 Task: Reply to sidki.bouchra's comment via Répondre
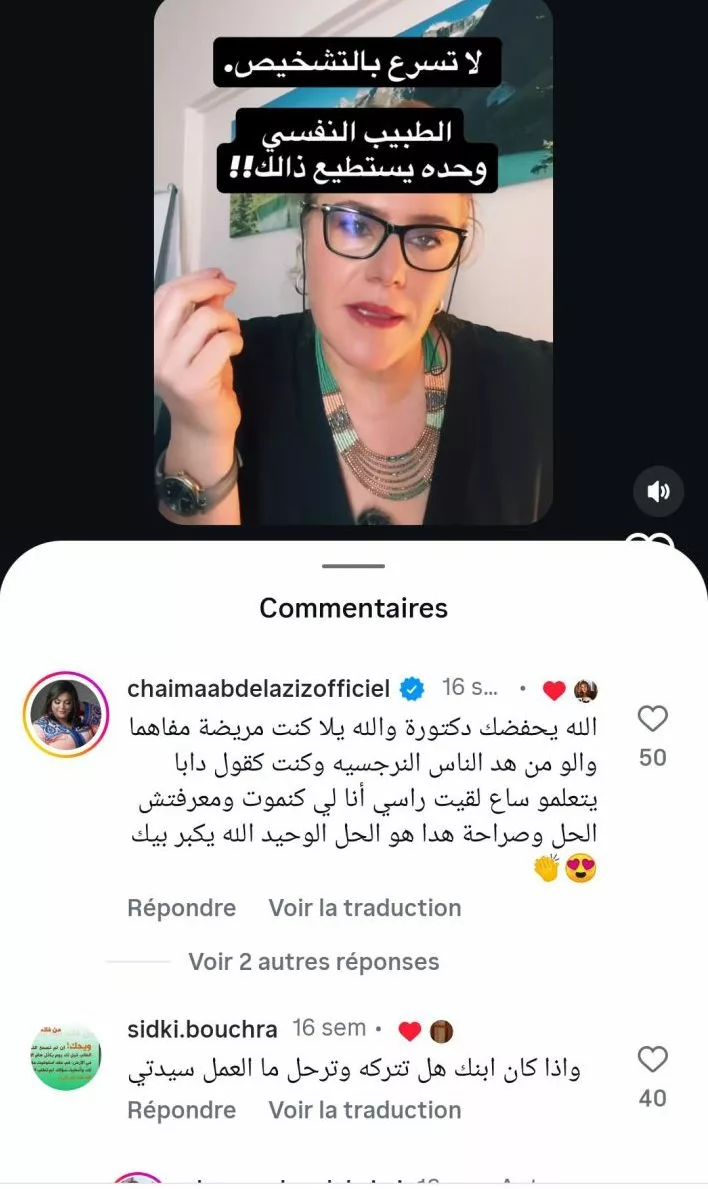(181, 1110)
